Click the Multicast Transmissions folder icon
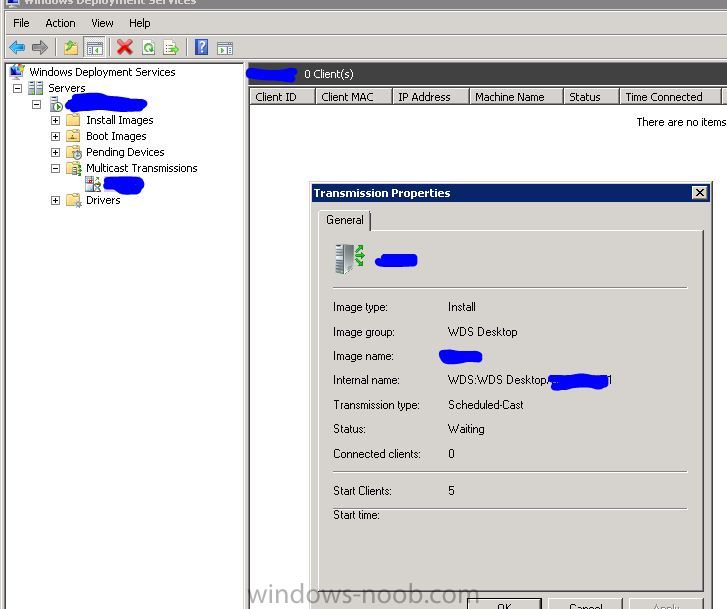 tap(74, 168)
